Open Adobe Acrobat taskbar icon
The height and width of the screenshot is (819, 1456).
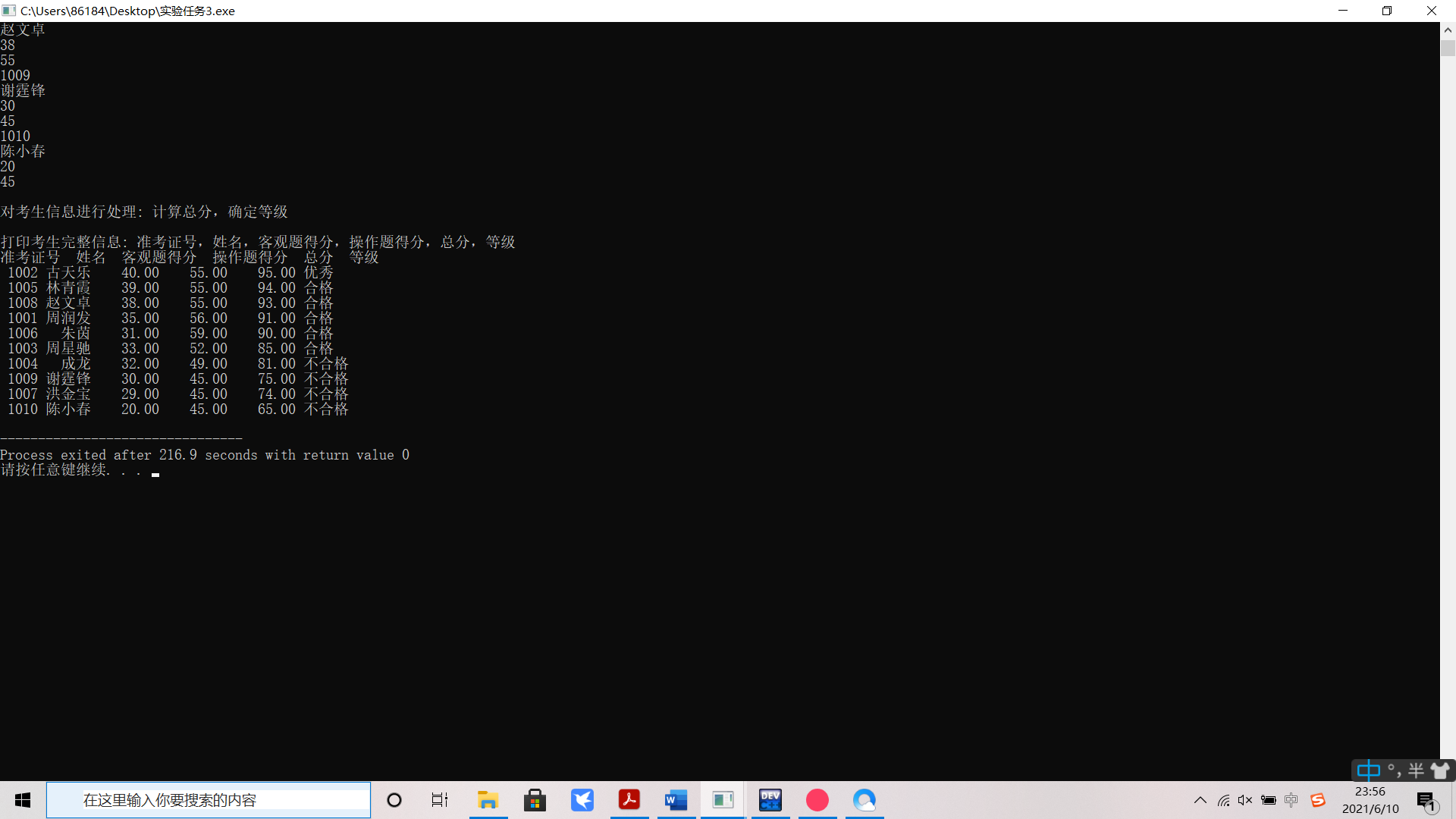coord(629,800)
